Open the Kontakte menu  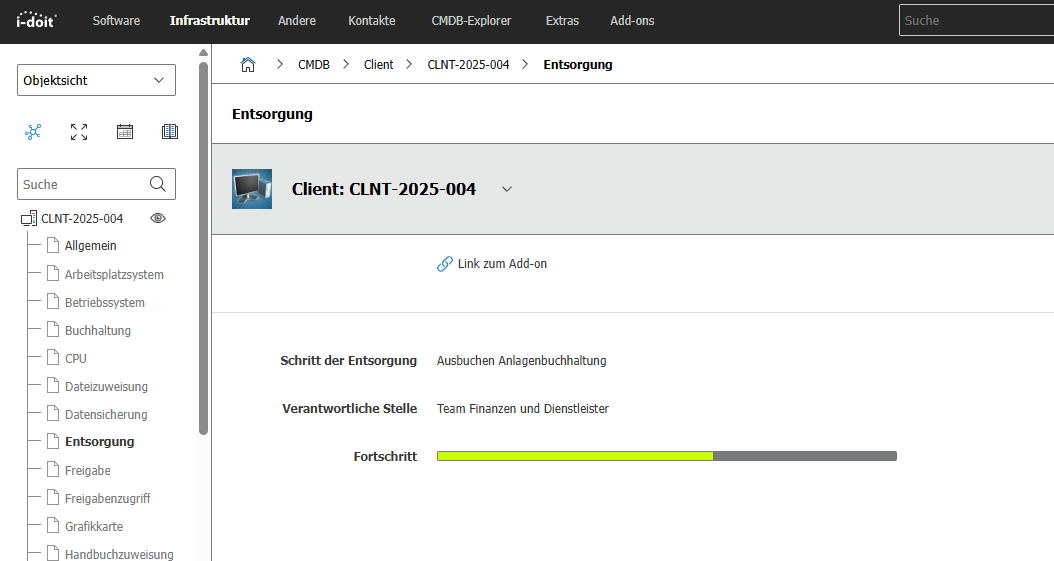(372, 21)
